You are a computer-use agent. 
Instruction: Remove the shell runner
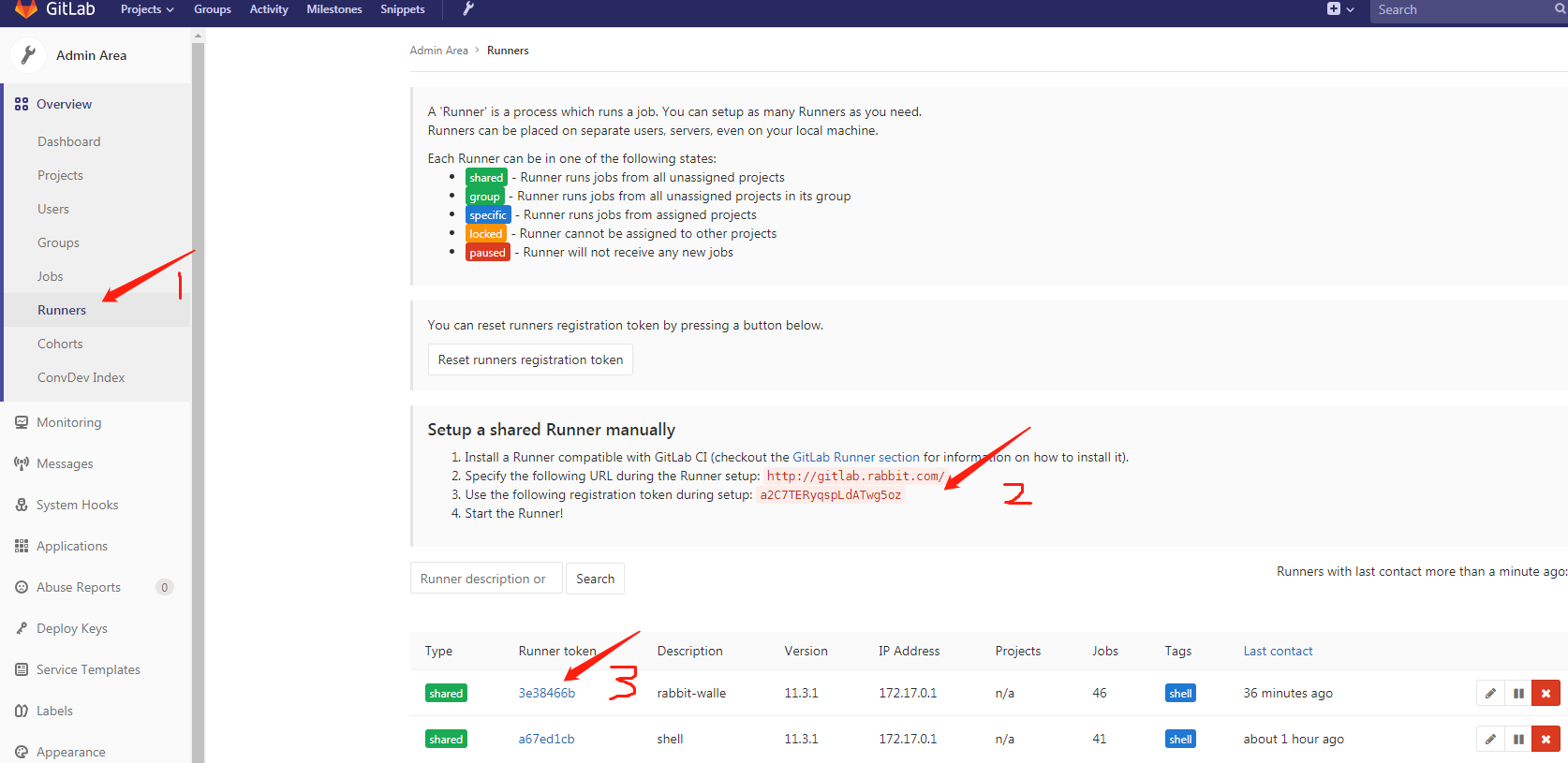tap(1546, 739)
